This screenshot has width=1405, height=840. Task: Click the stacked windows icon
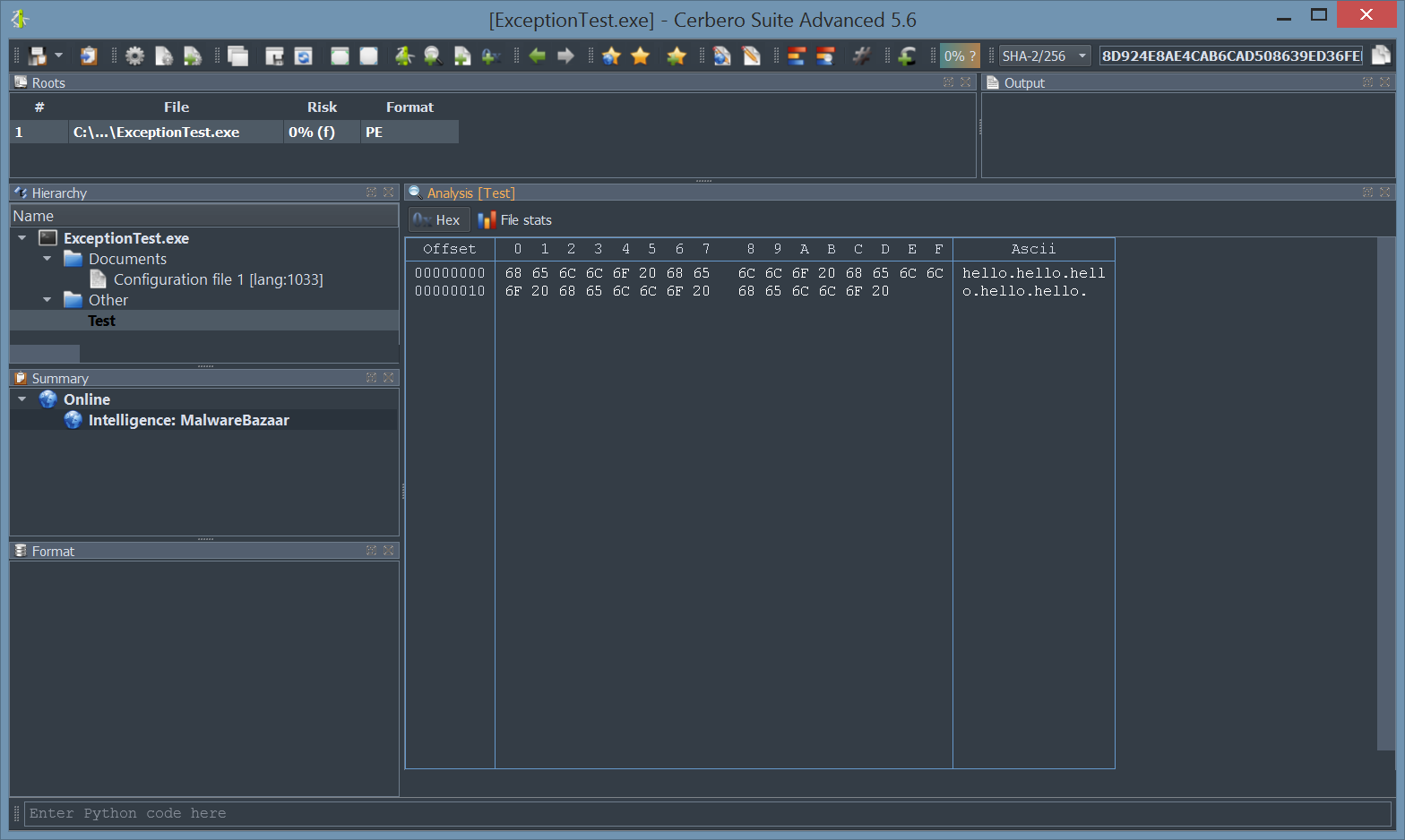tap(237, 56)
